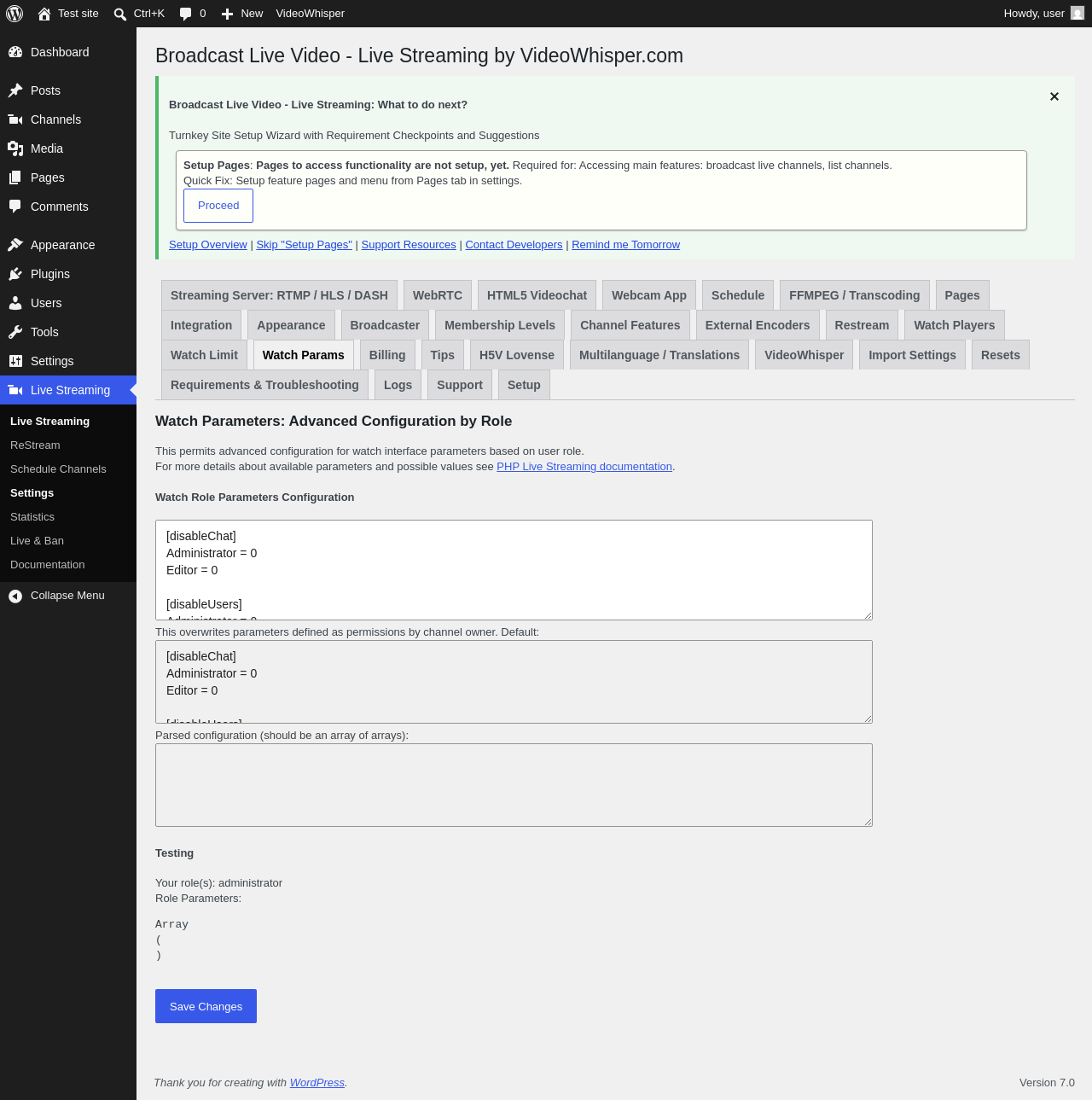Open the Streaming Server: RTMP / HLS / DASH tab
1092x1100 pixels.
point(279,295)
